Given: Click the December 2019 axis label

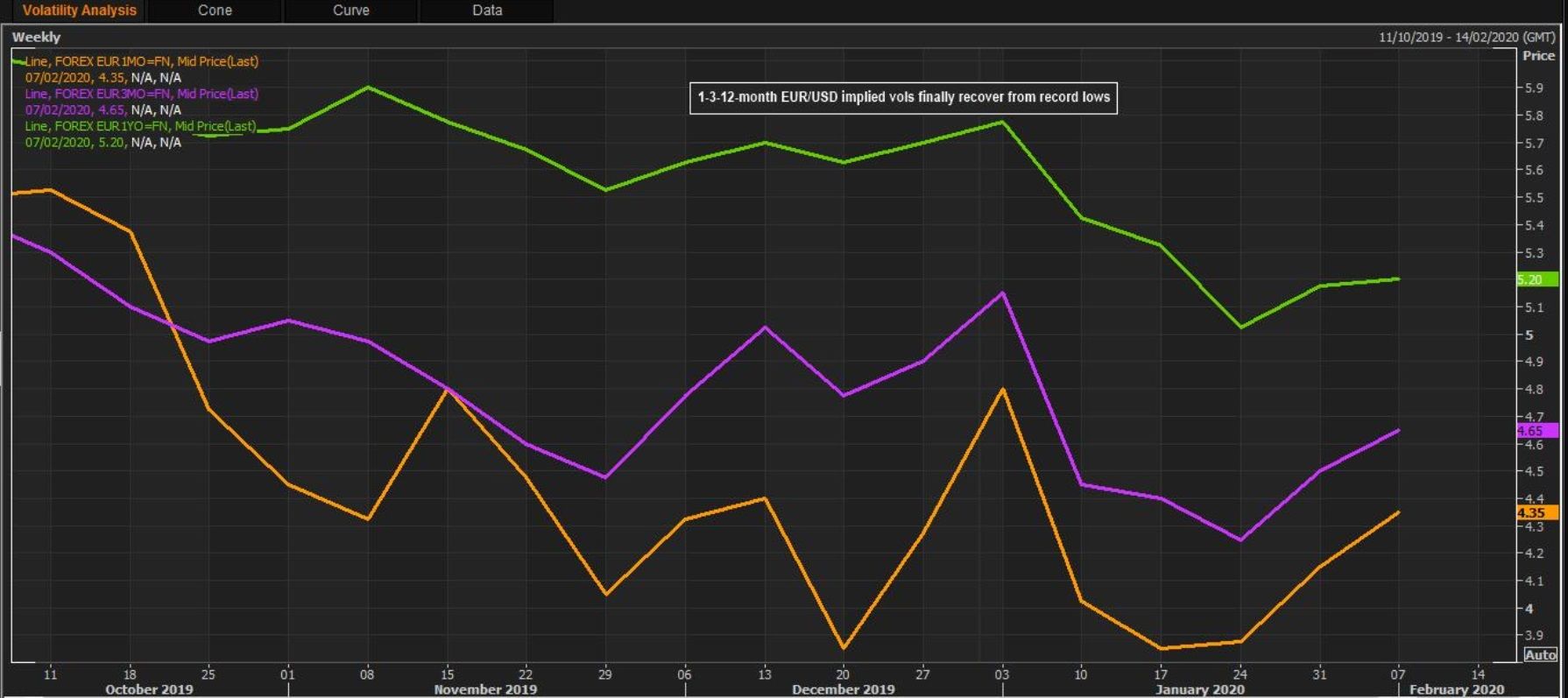Looking at the screenshot, I should [x=843, y=689].
